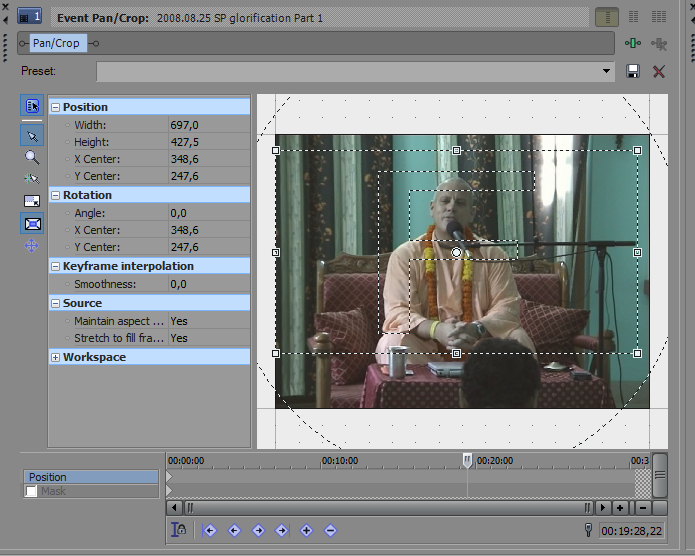Click 00:10:00 mark on keyframe ruler
Viewport: 695px width, 556px height.
340,461
